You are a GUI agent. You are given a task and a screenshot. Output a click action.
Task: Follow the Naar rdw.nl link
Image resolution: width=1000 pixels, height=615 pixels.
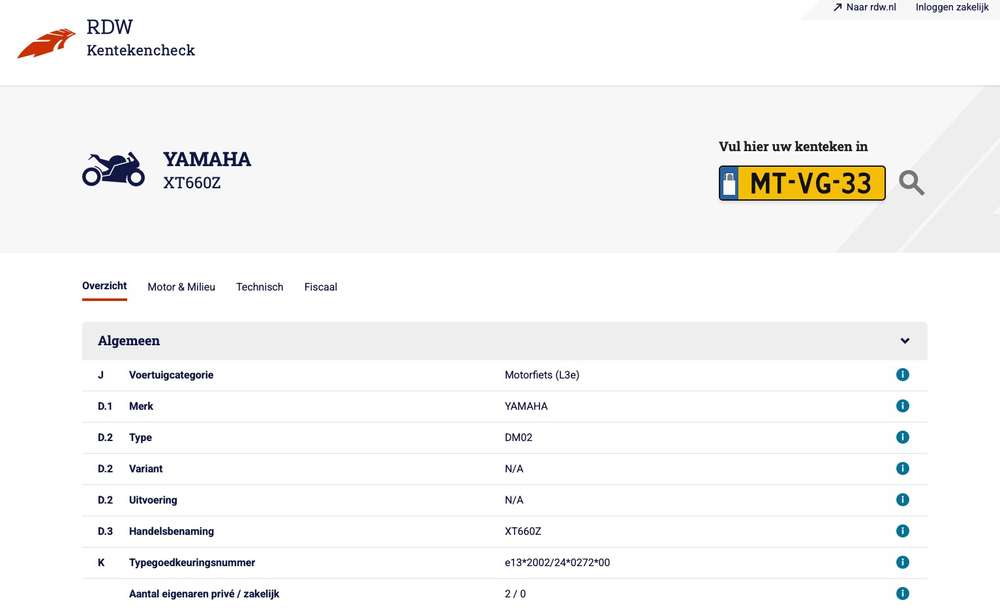871,7
